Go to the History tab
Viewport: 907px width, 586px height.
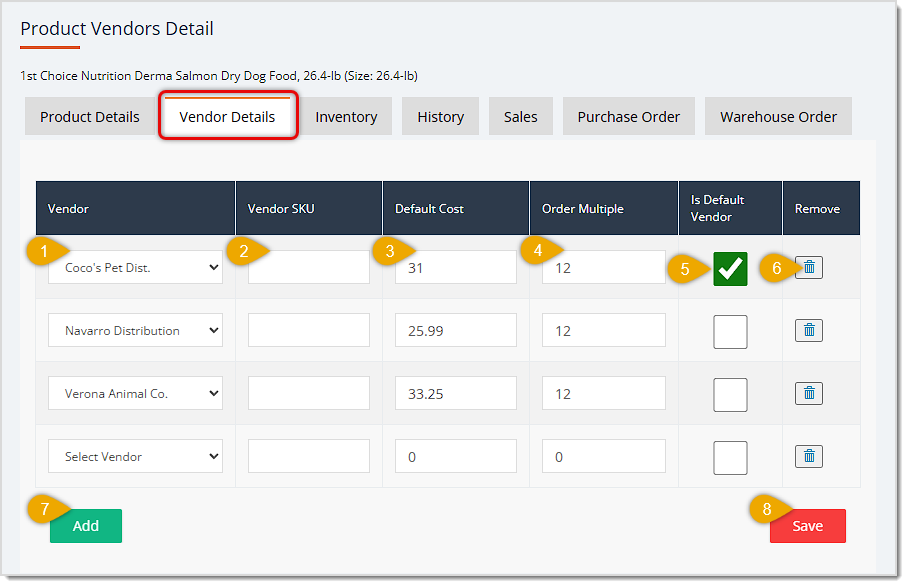441,117
